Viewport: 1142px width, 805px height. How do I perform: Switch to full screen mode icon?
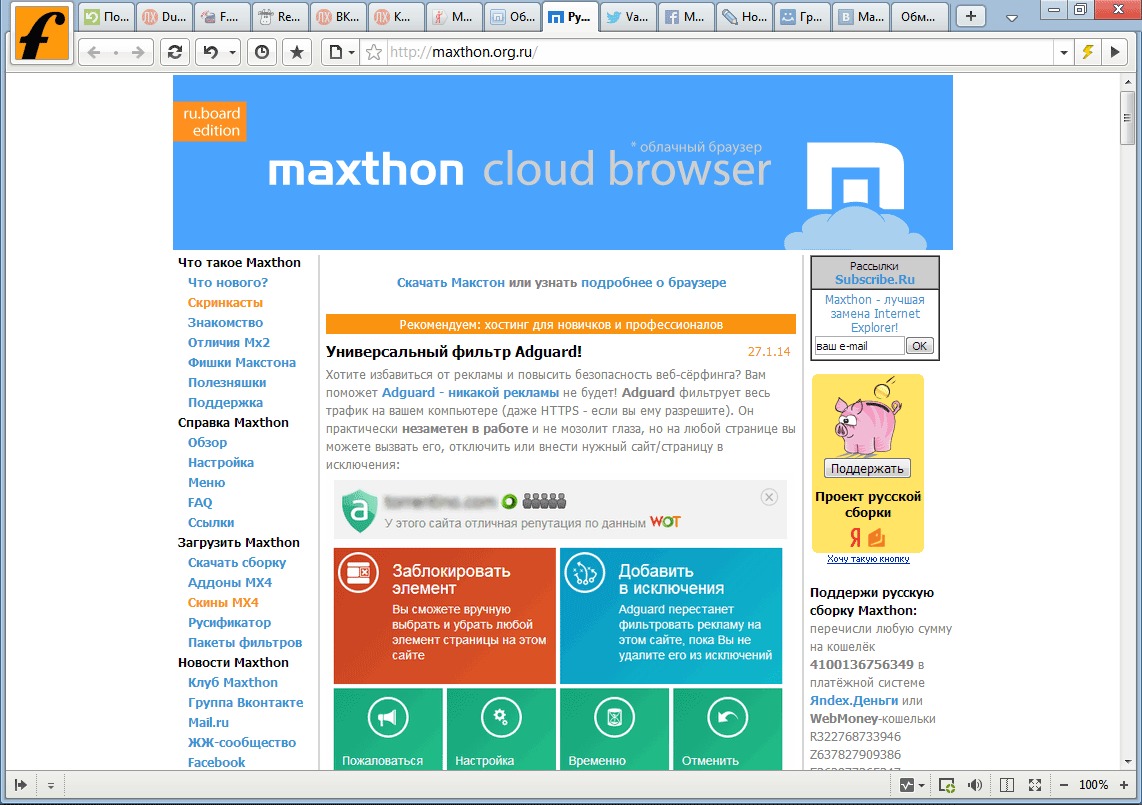coord(1035,785)
